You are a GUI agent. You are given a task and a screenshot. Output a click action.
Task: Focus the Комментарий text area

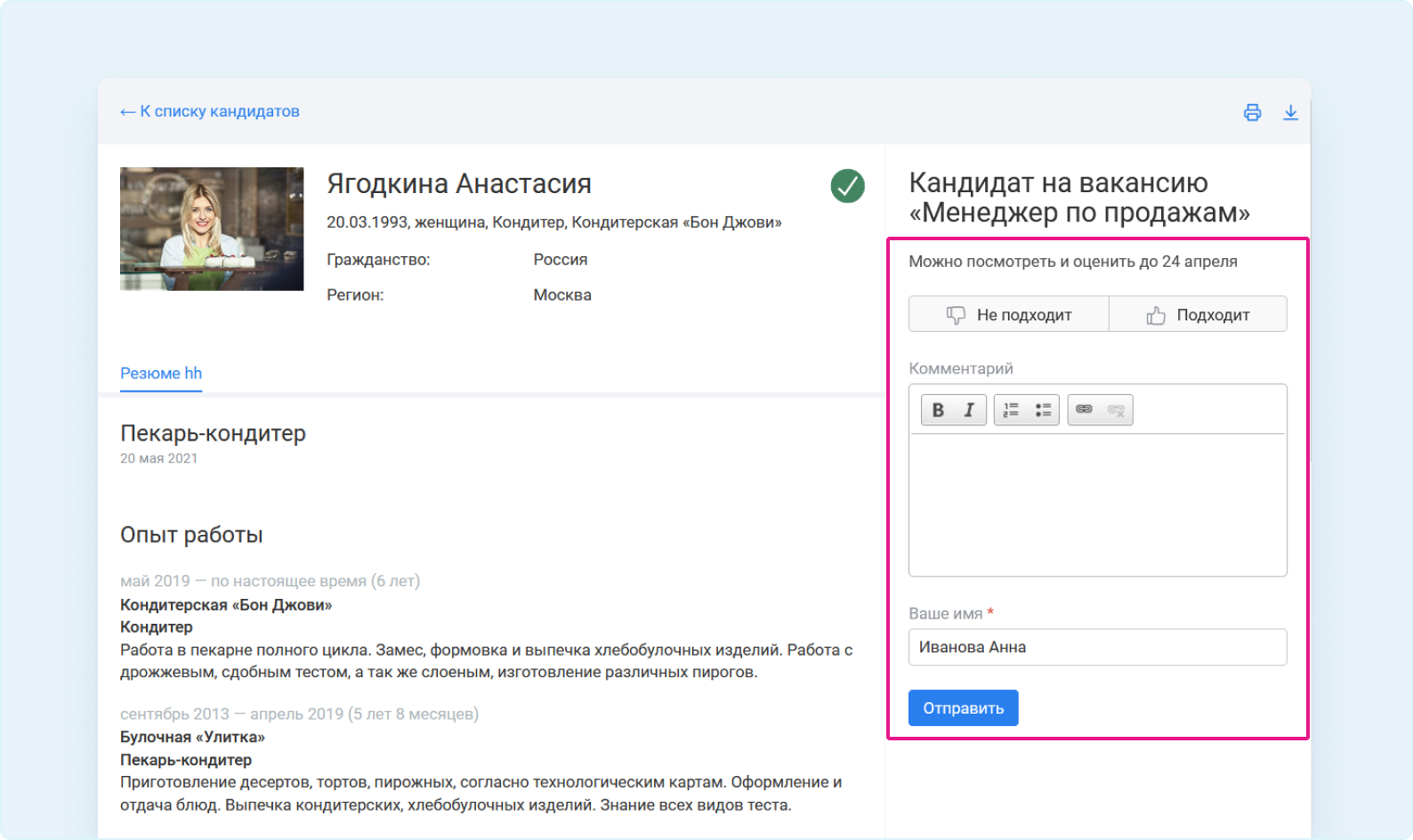point(1097,504)
